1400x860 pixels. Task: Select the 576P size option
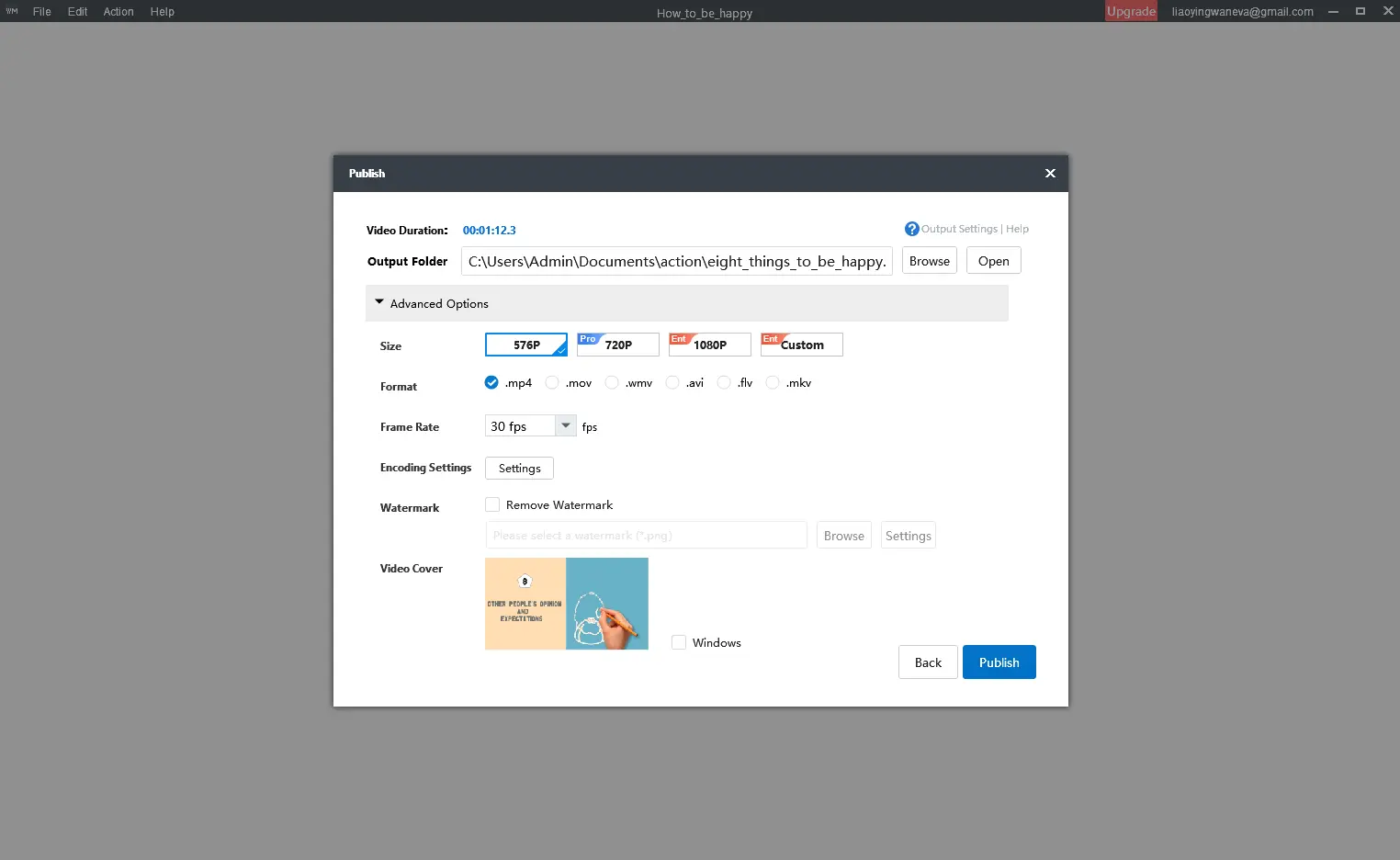[526, 345]
